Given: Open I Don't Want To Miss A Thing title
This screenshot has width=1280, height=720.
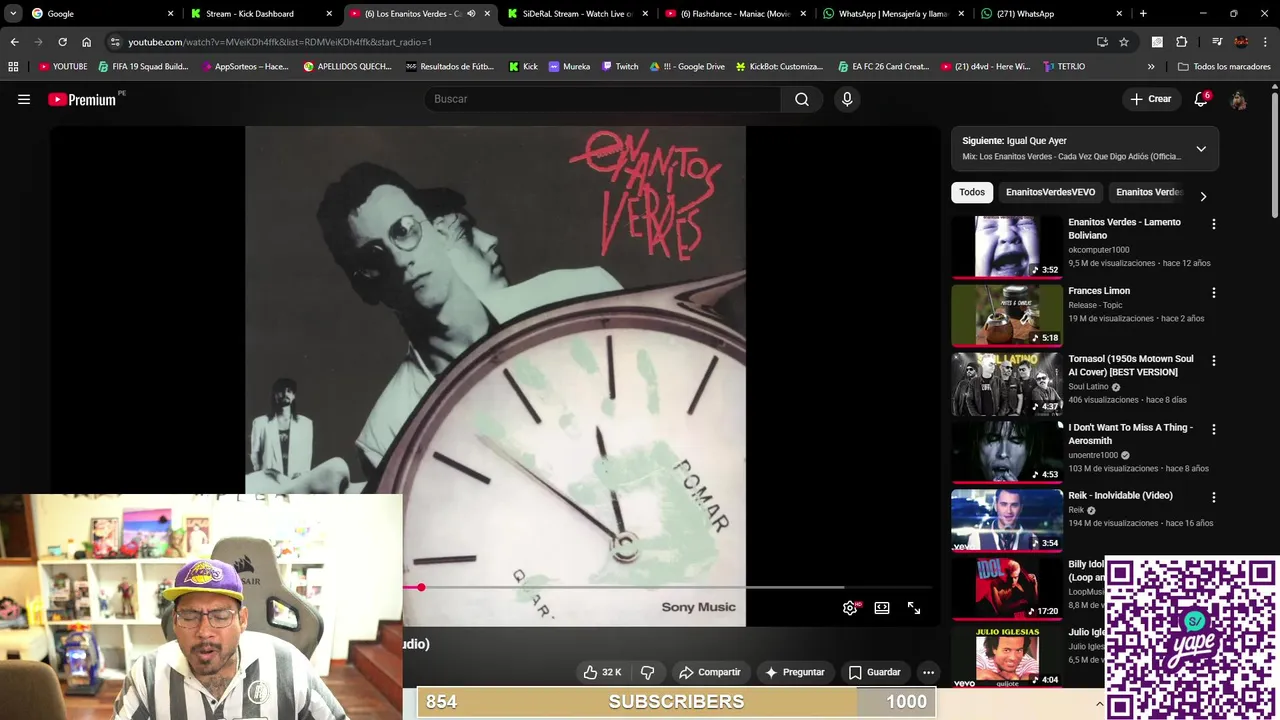Looking at the screenshot, I should click(1130, 434).
